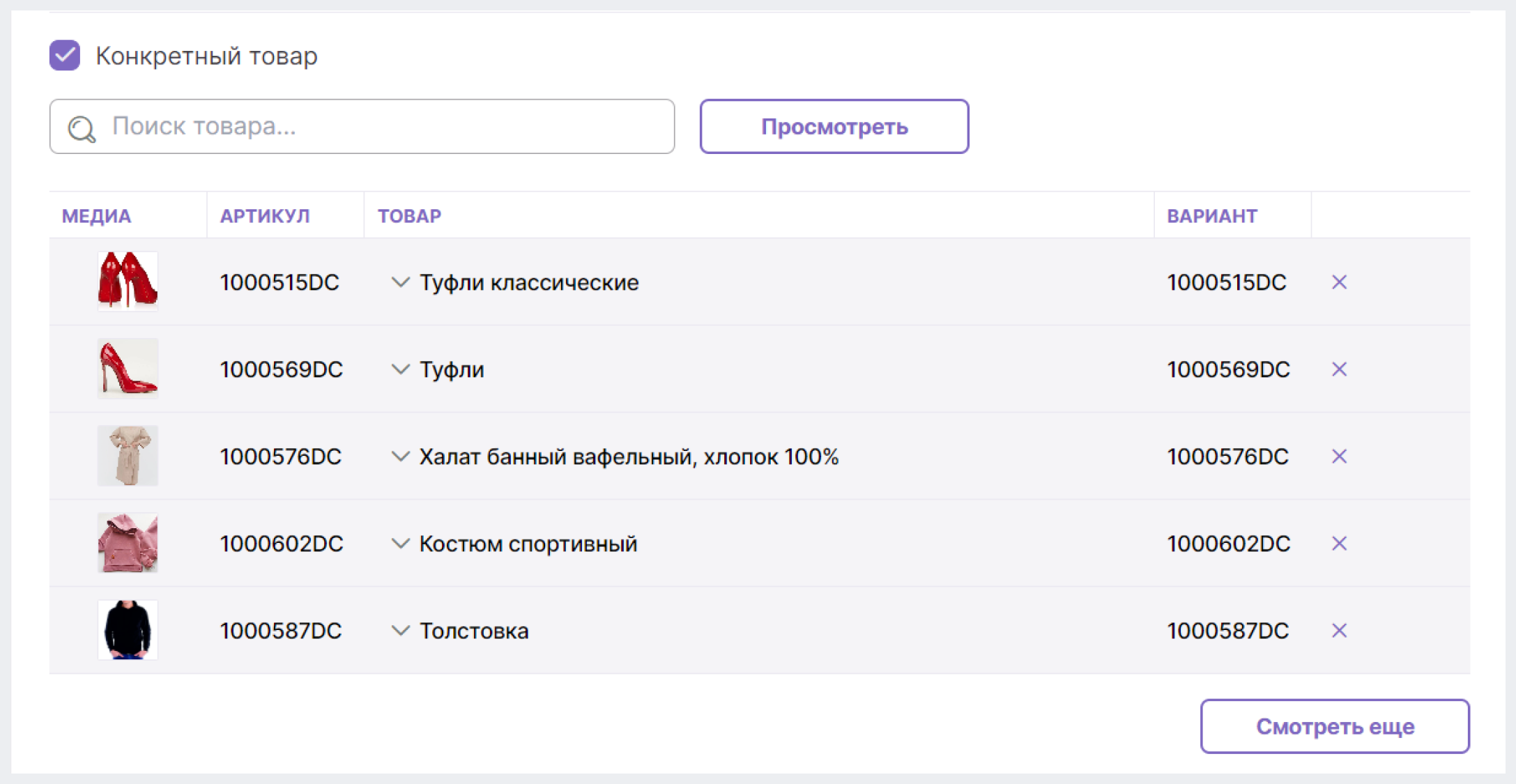Click the remove icon for Костюм спортивный
This screenshot has height=784, width=1516.
tap(1339, 543)
